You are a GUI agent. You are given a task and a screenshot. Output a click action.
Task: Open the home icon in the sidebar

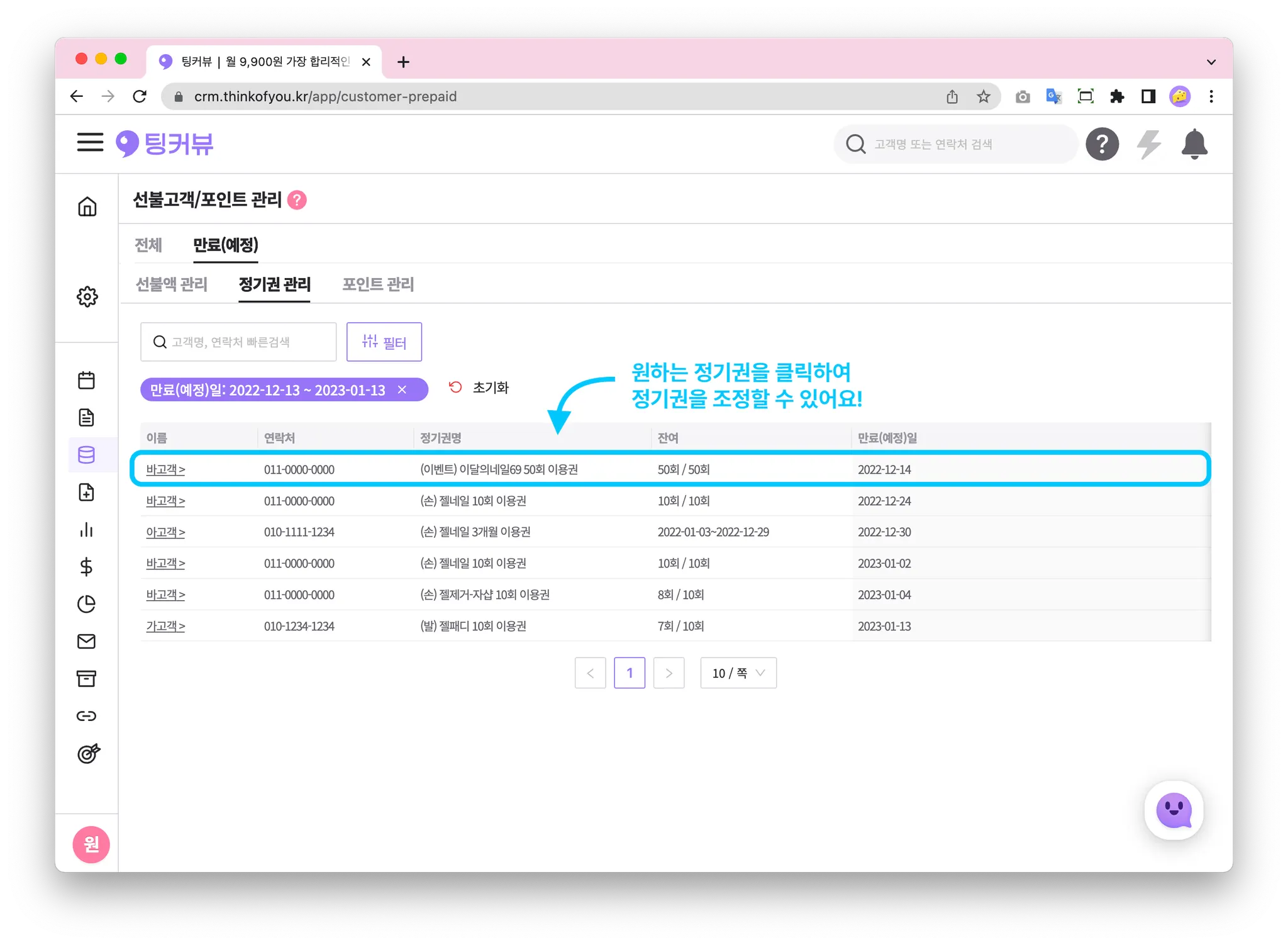tap(87, 206)
